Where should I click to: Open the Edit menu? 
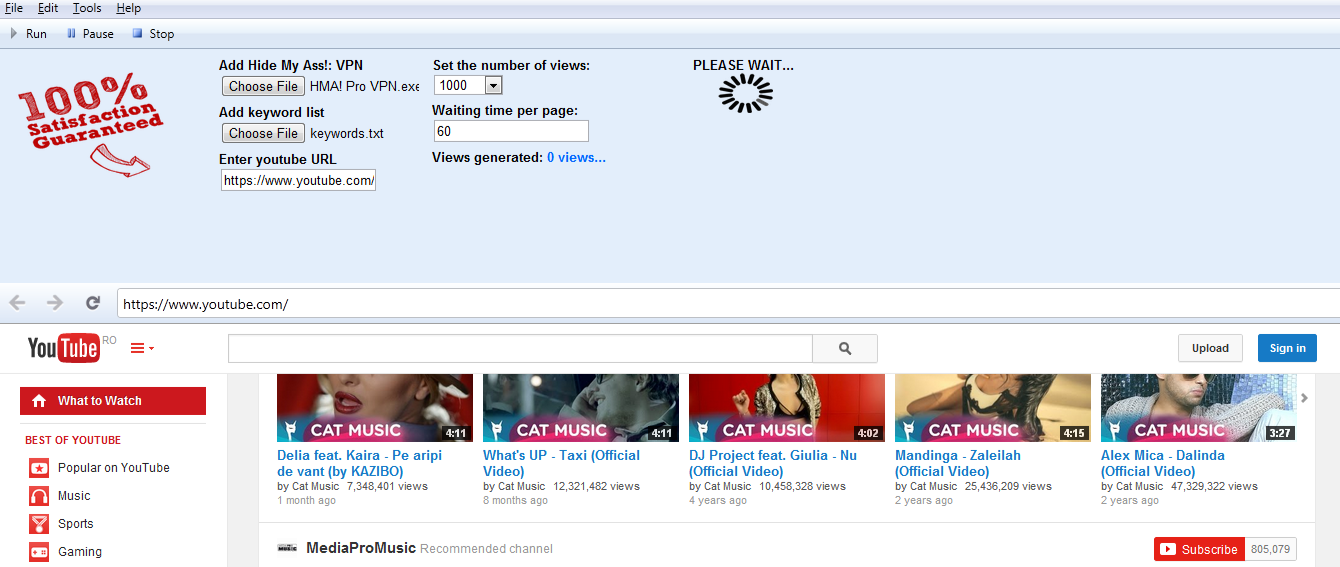pos(48,8)
